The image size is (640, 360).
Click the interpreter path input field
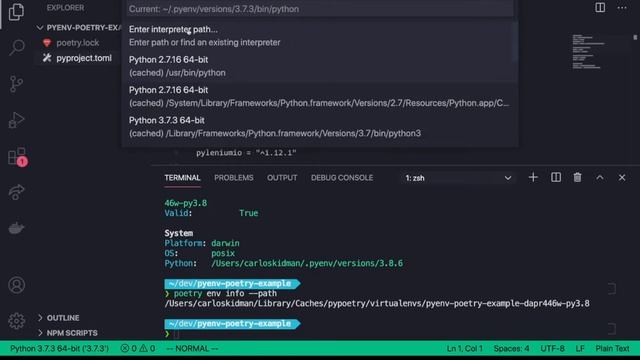pyautogui.click(x=320, y=9)
